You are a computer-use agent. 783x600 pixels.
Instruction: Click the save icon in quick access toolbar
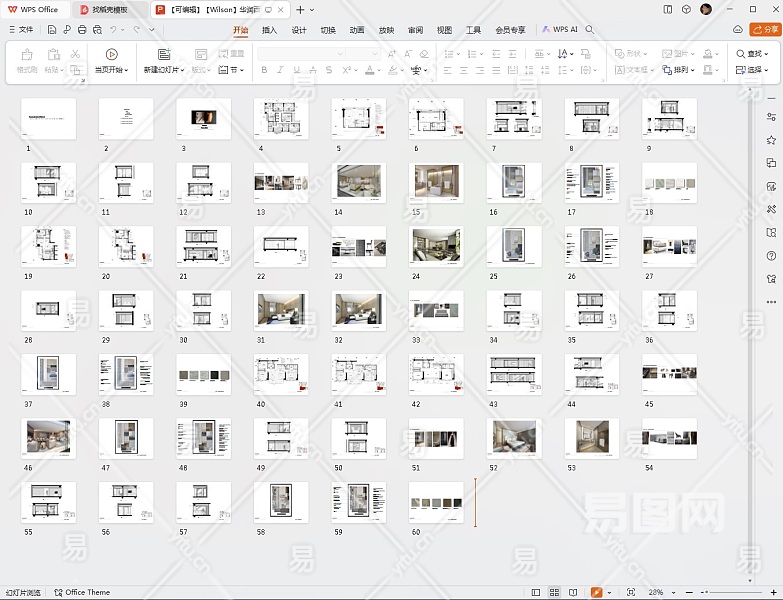click(x=52, y=30)
